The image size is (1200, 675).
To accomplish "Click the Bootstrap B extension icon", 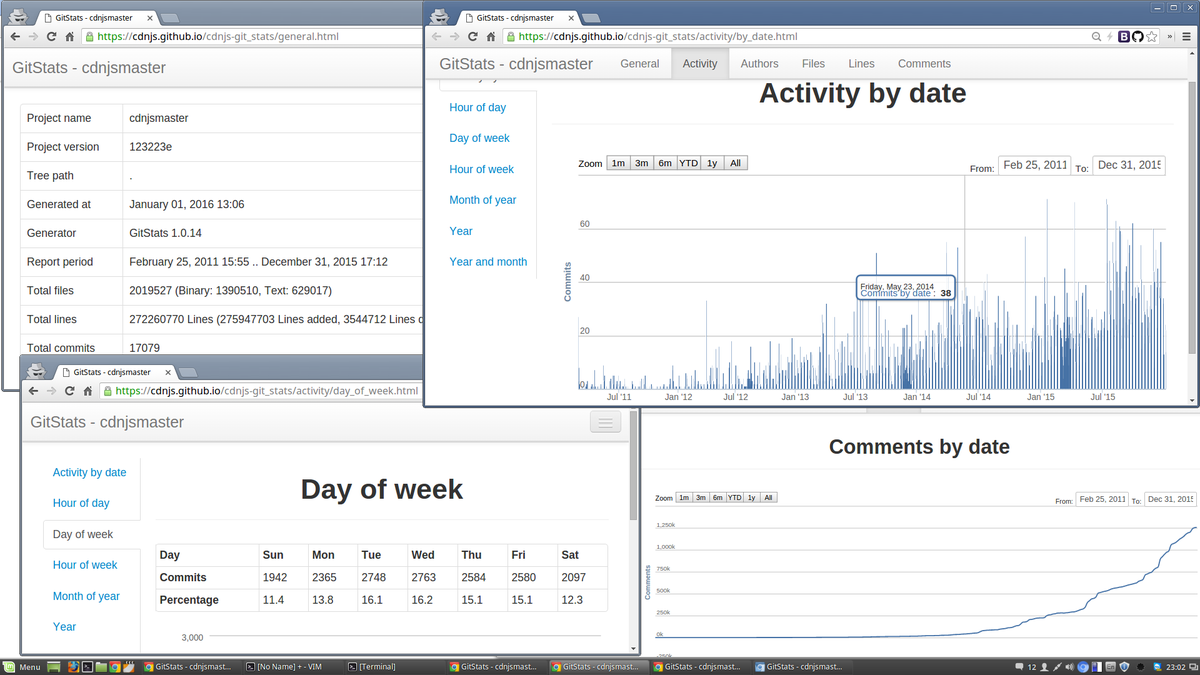I will coord(1124,36).
